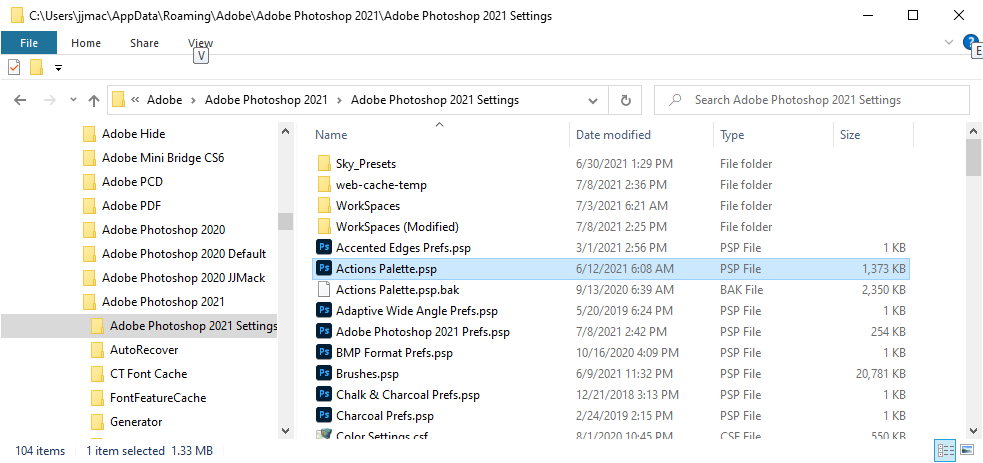Expand the address bar history dropdown
Image resolution: width=983 pixels, height=463 pixels.
point(593,100)
